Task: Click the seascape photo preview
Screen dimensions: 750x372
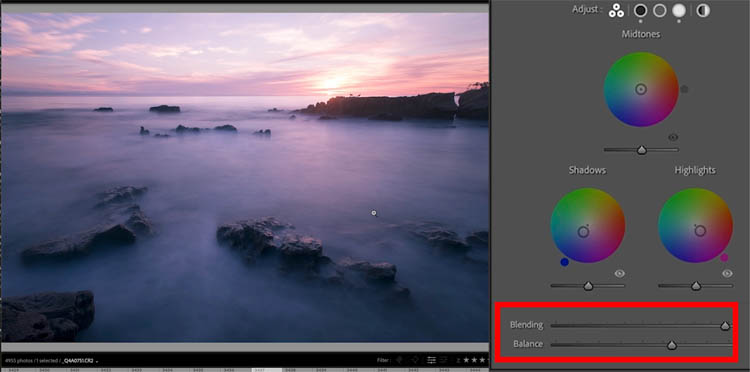Action: (x=244, y=177)
